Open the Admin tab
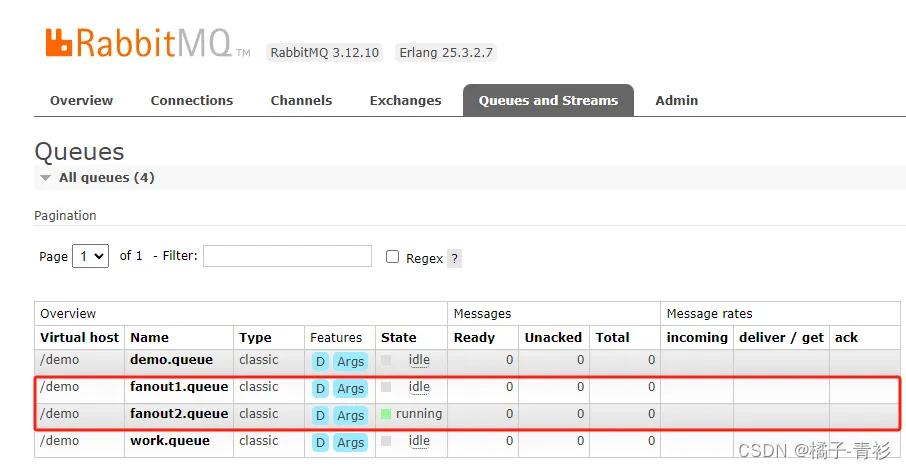Viewport: 906px width, 469px height. (x=677, y=100)
